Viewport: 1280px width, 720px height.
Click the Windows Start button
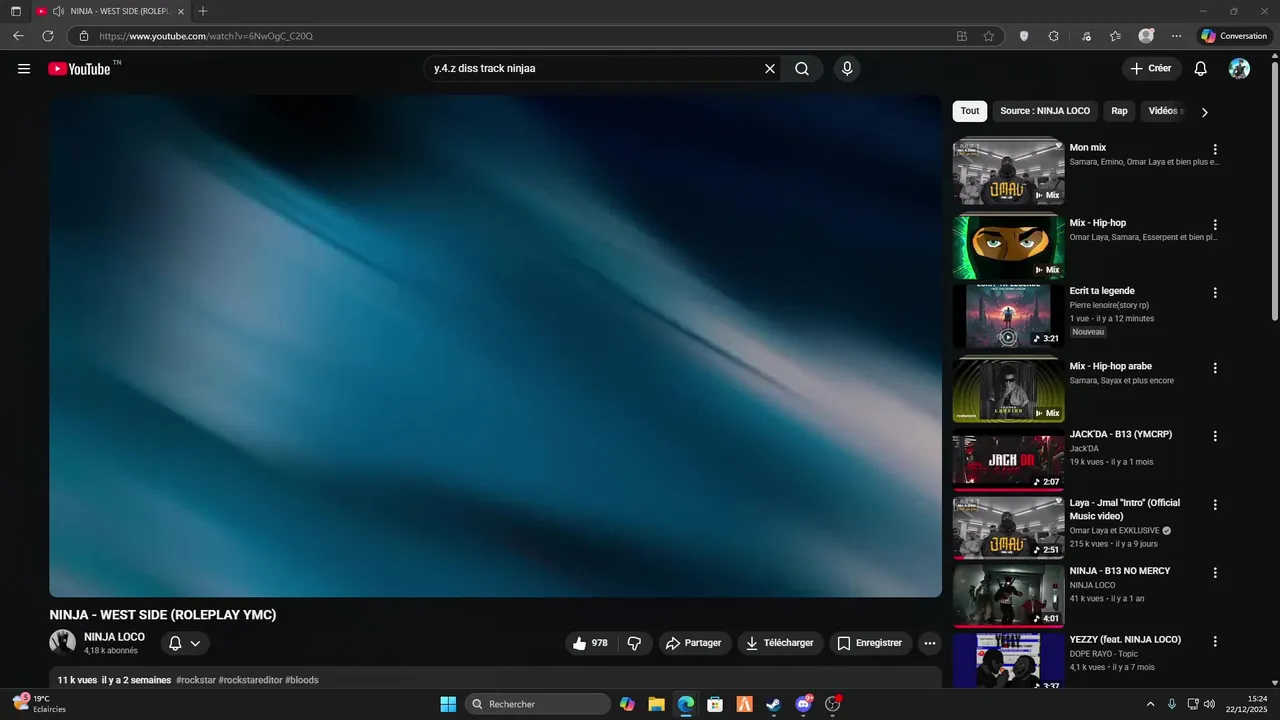point(448,704)
